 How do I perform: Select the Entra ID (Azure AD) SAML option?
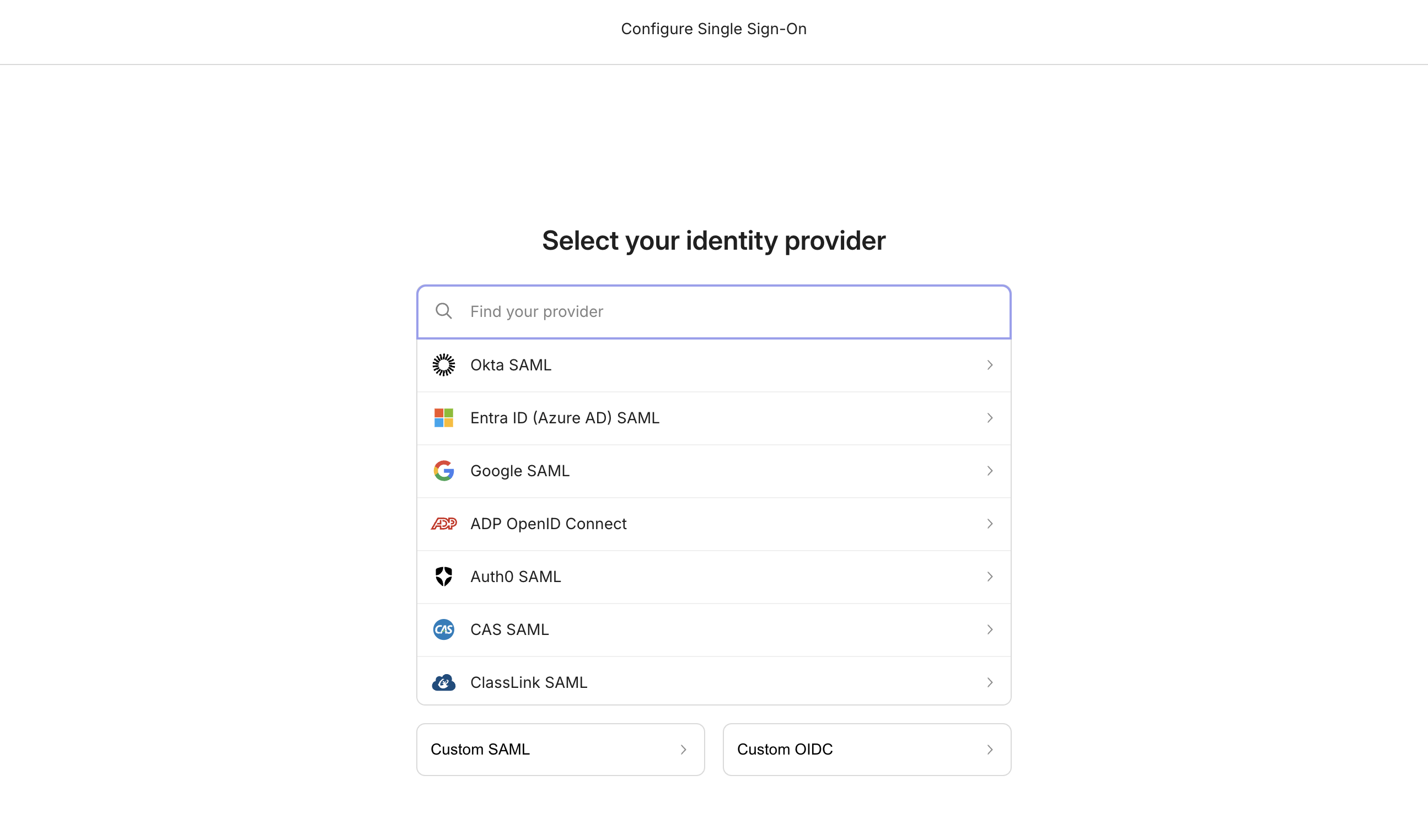point(565,418)
